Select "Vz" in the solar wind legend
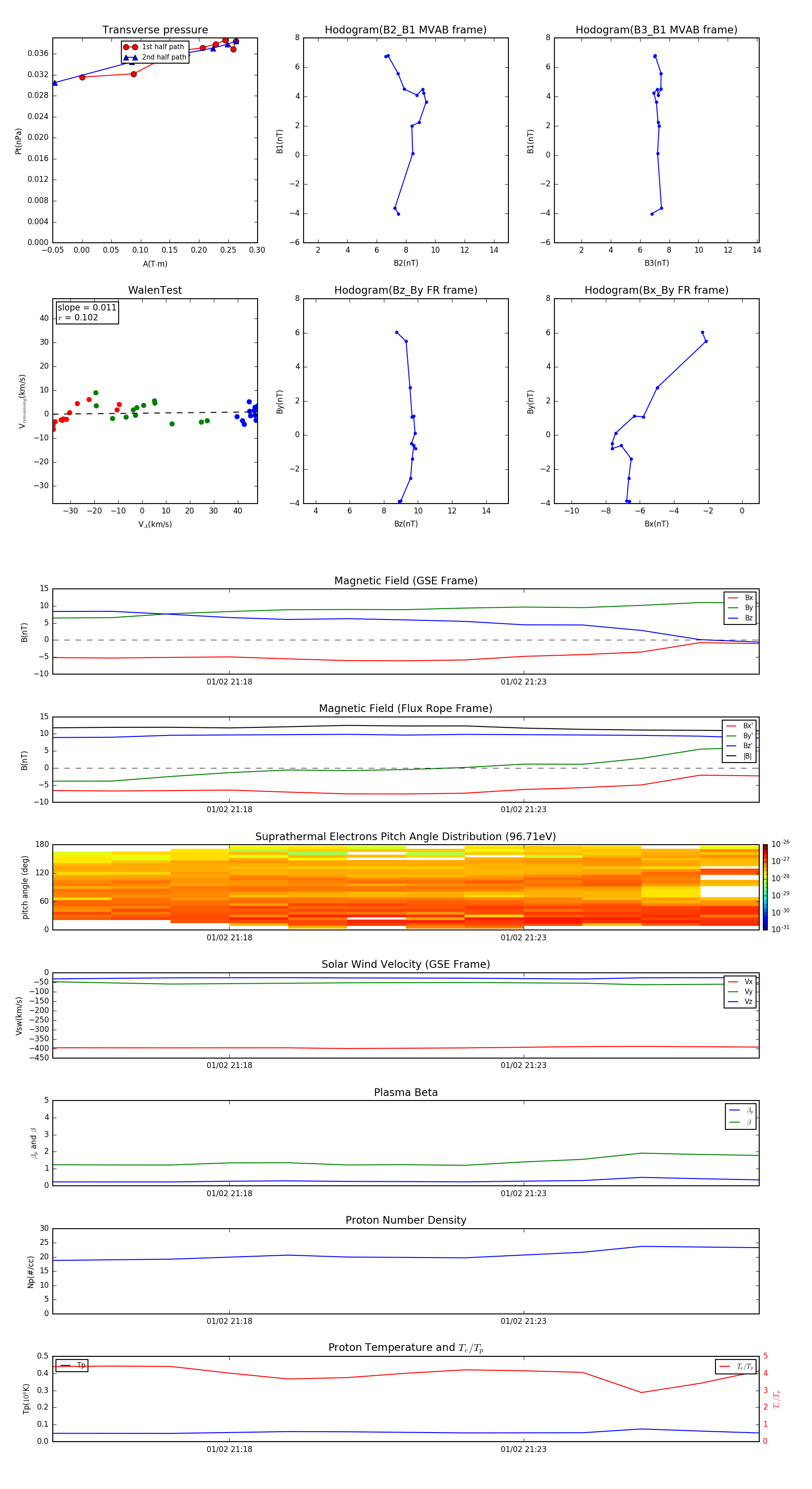The height and width of the screenshot is (1489, 812). [741, 1002]
